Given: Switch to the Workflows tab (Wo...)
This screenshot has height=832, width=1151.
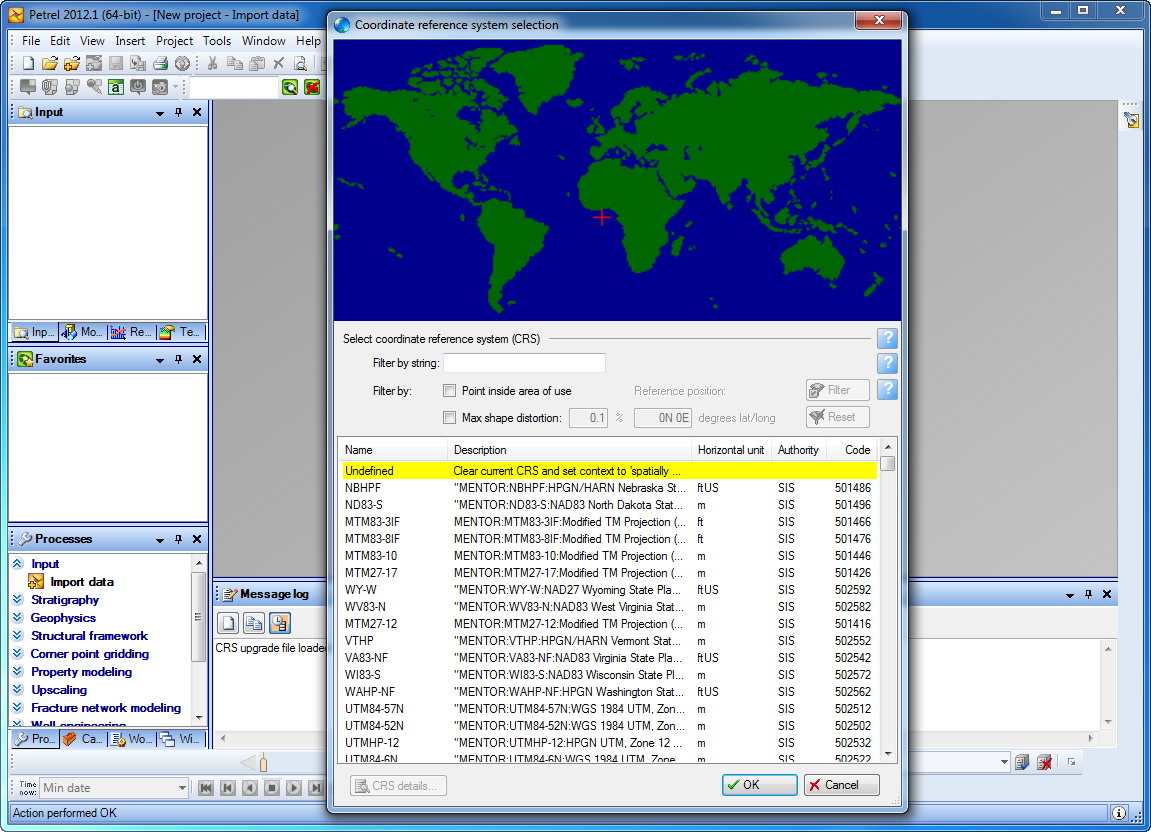Looking at the screenshot, I should pyautogui.click(x=131, y=739).
